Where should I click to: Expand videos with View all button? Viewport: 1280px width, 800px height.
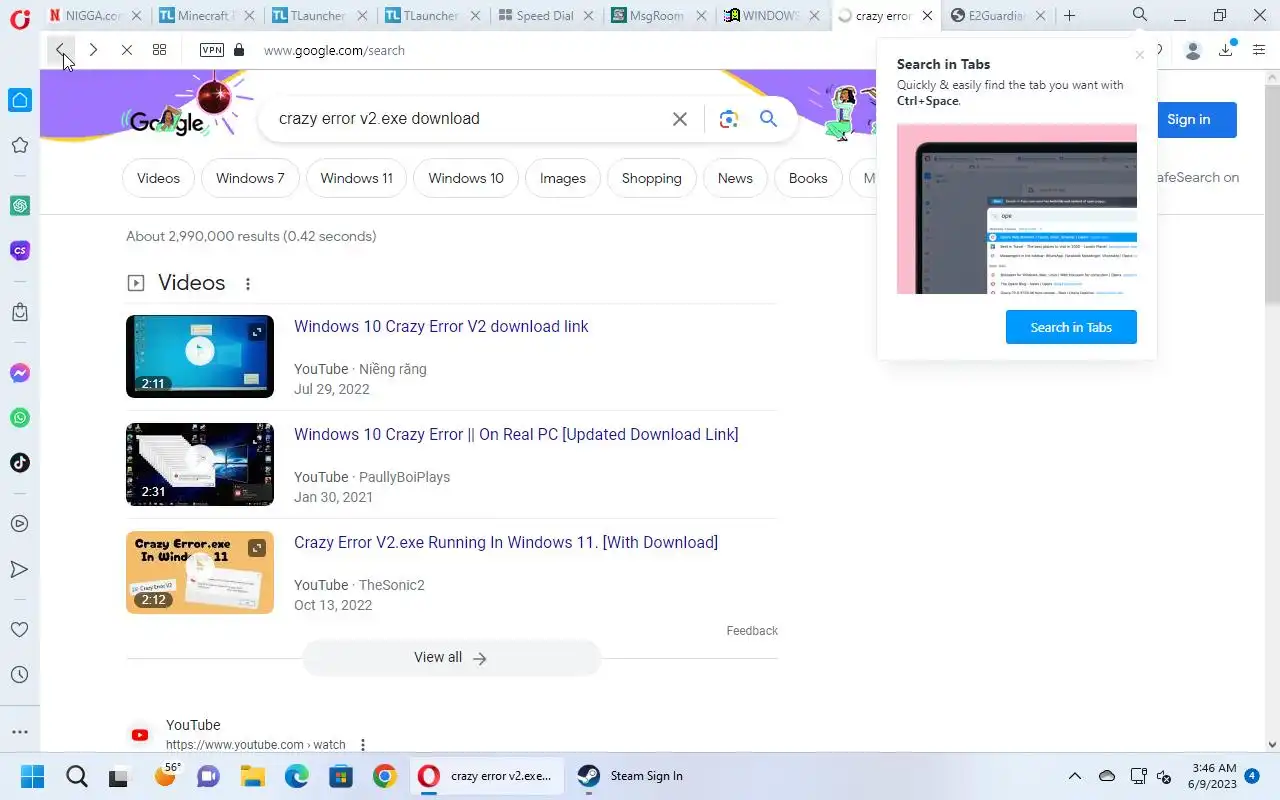[x=451, y=658]
